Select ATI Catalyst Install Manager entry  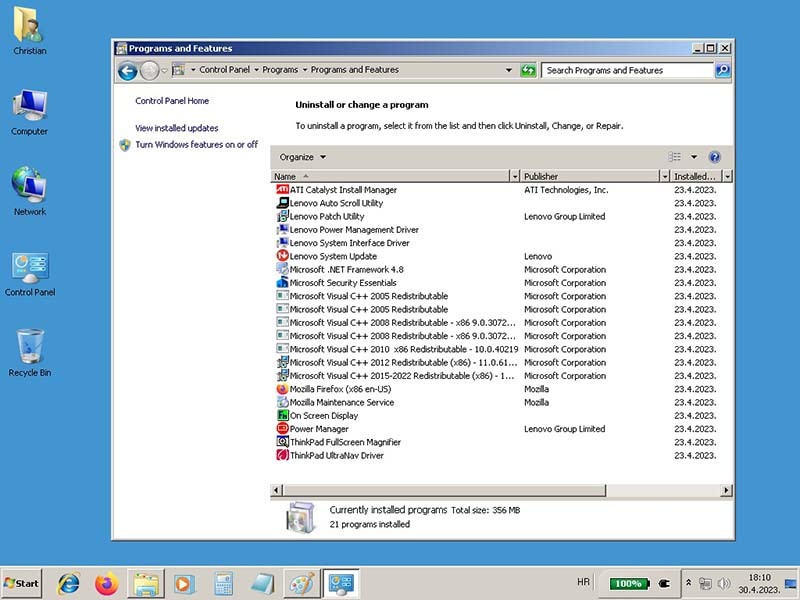pyautogui.click(x=343, y=190)
